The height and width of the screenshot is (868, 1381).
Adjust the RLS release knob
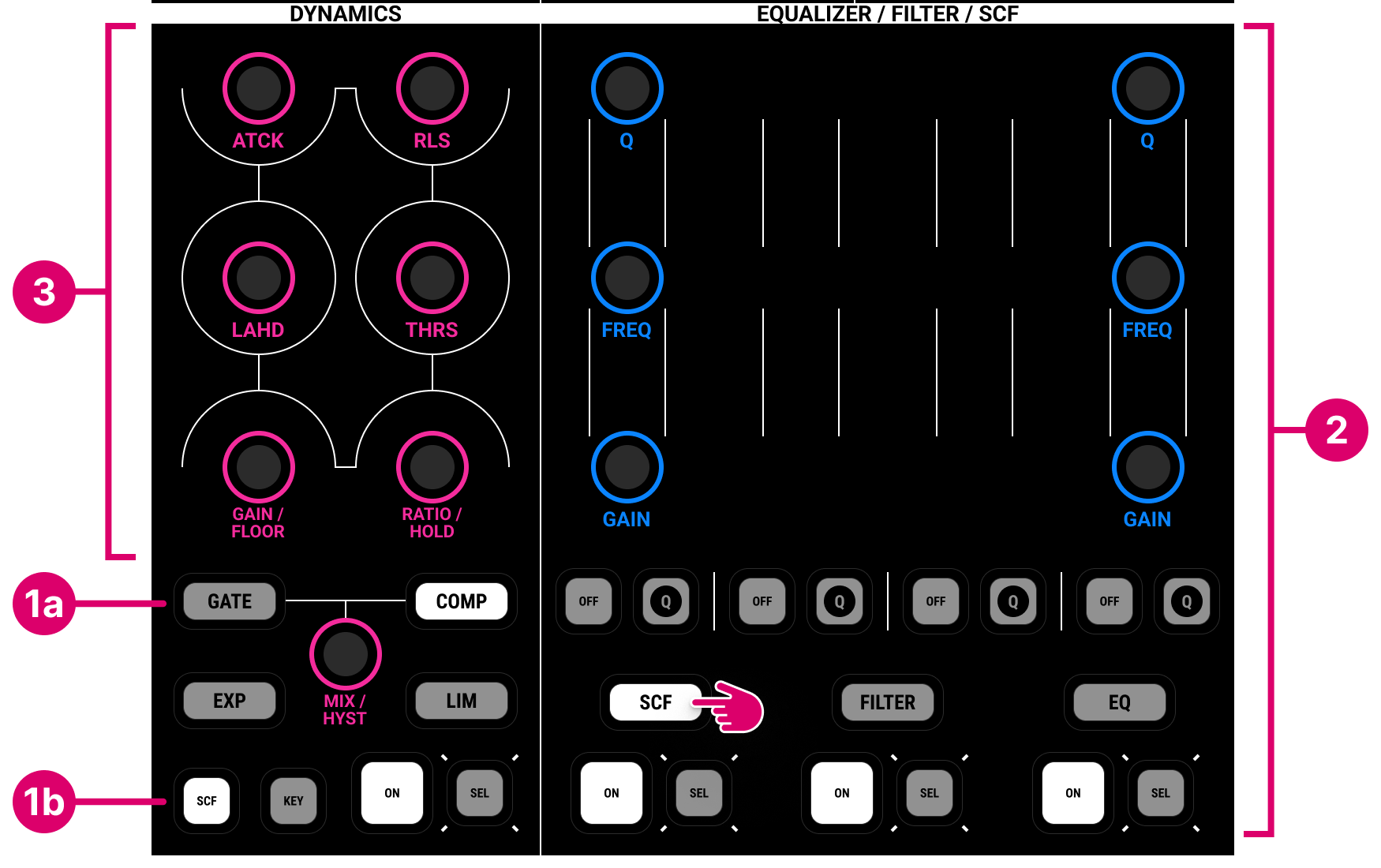(431, 88)
